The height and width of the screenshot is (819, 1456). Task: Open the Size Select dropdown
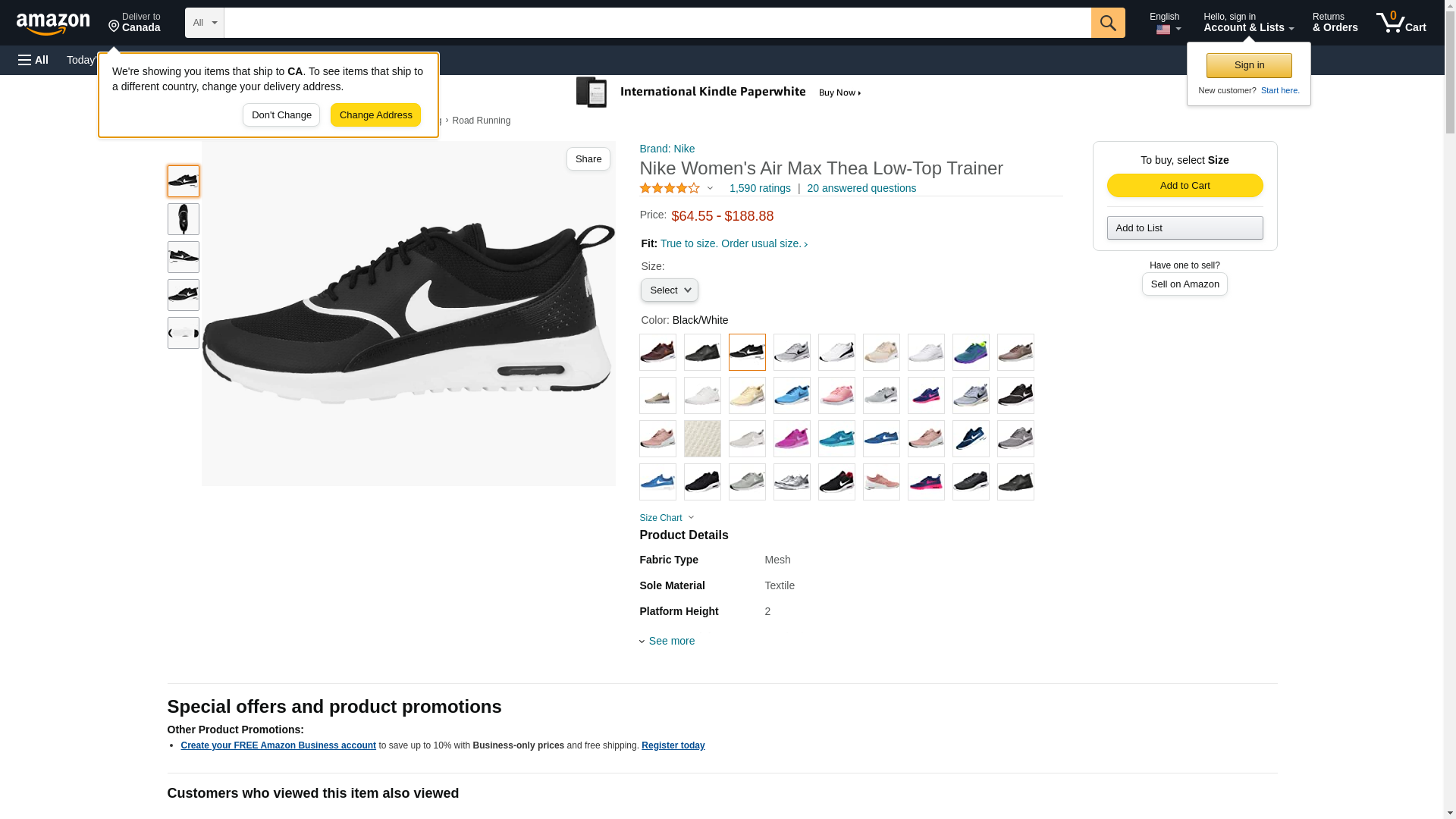[x=669, y=290]
